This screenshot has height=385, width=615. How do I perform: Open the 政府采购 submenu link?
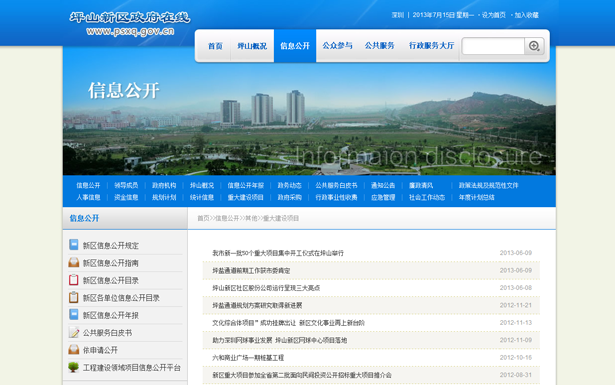(289, 198)
